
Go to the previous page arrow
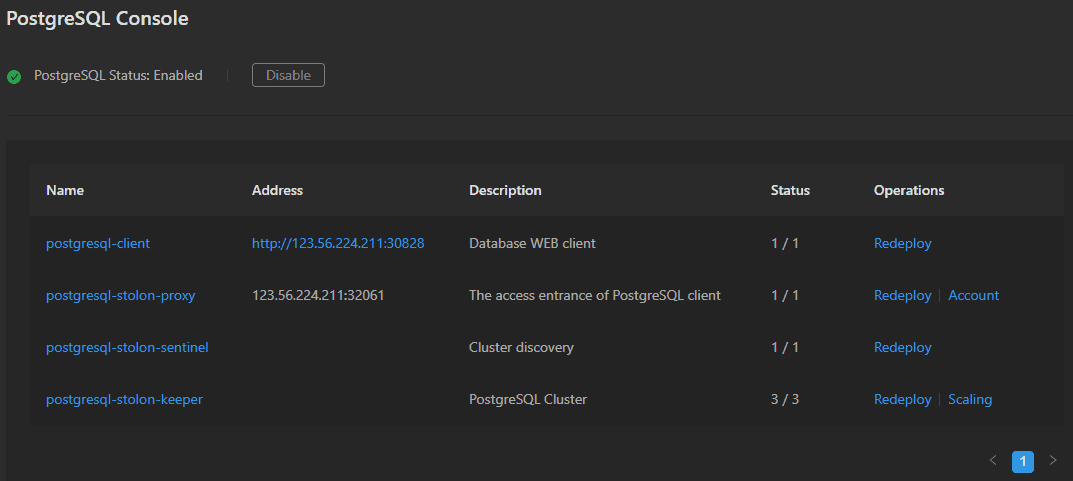pyautogui.click(x=993, y=460)
